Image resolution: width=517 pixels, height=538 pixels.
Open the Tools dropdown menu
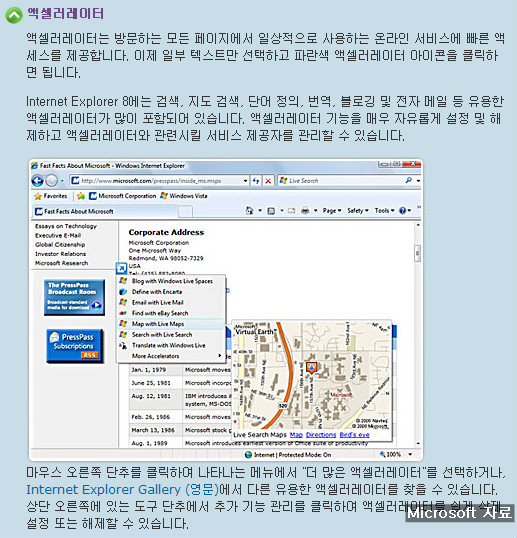pos(384,211)
